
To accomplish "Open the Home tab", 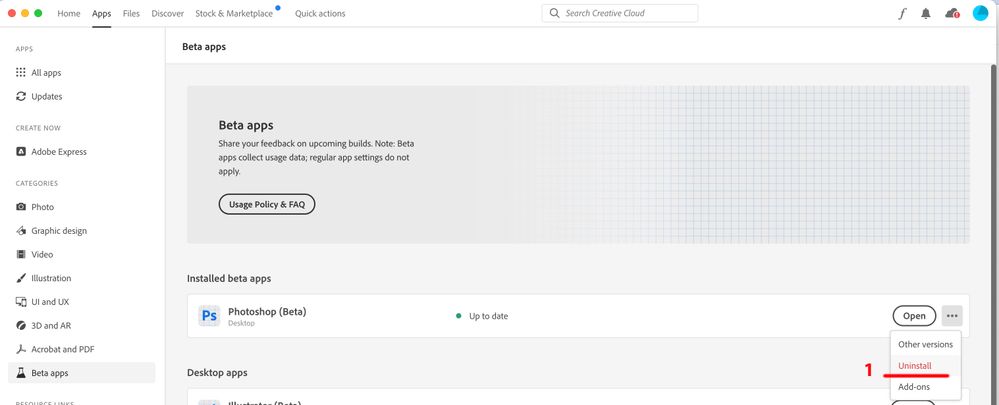I will (69, 13).
